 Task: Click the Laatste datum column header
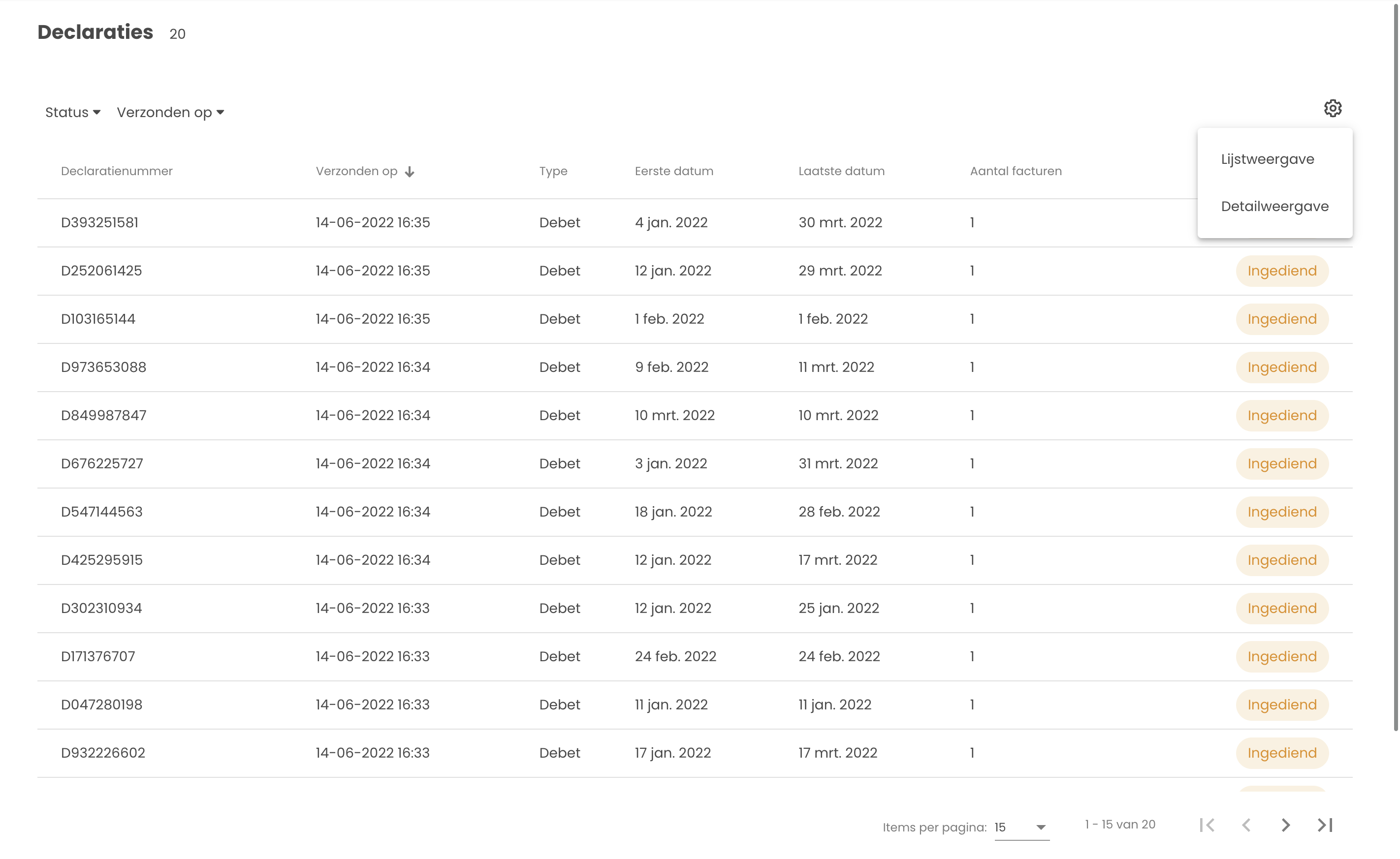click(x=841, y=171)
